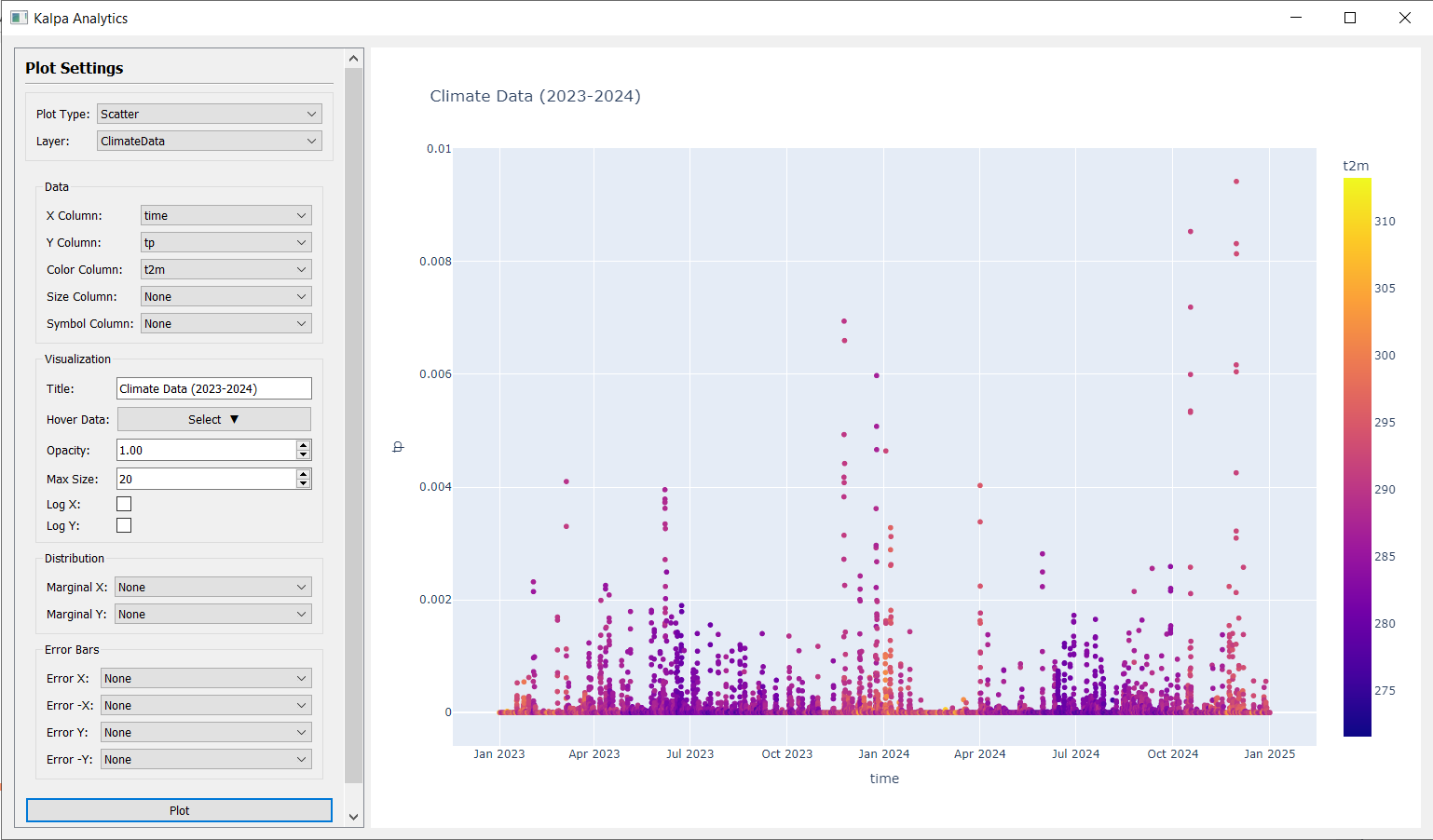Open the Marginal X dropdown
The image size is (1433, 840).
pyautogui.click(x=212, y=587)
